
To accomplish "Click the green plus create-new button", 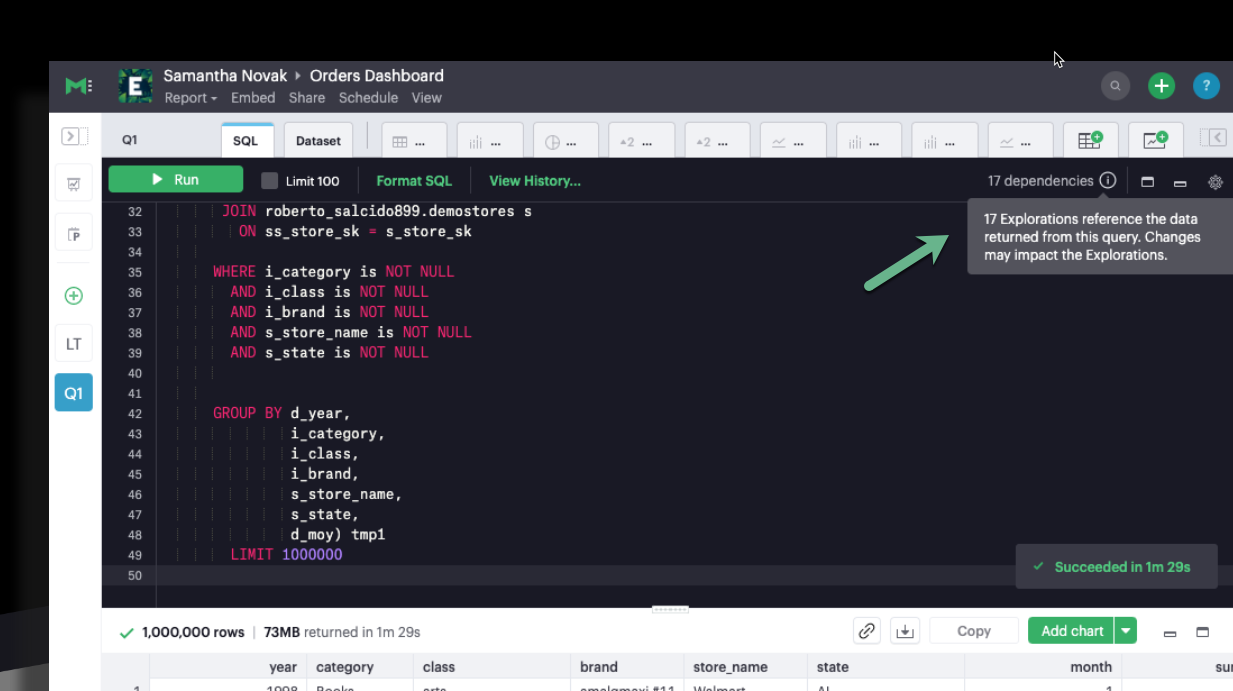I will [1161, 86].
